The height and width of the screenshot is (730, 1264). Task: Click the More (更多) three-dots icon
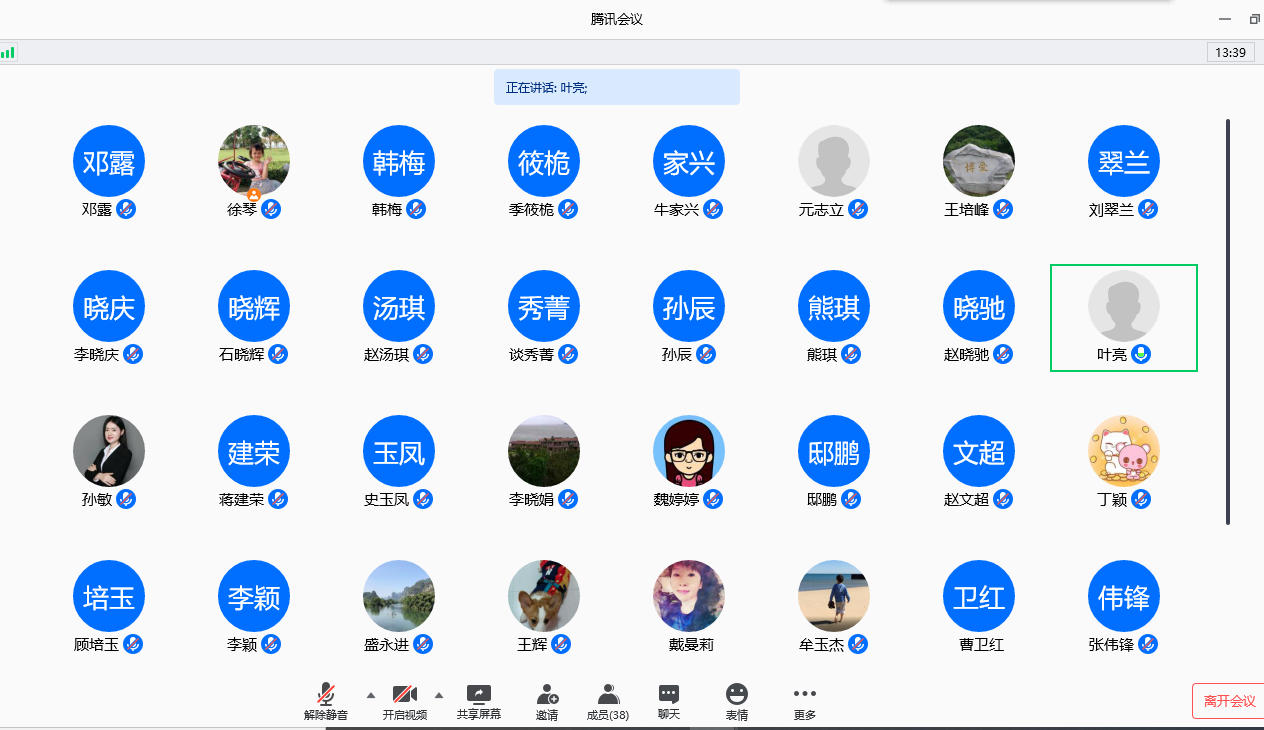coord(804,694)
